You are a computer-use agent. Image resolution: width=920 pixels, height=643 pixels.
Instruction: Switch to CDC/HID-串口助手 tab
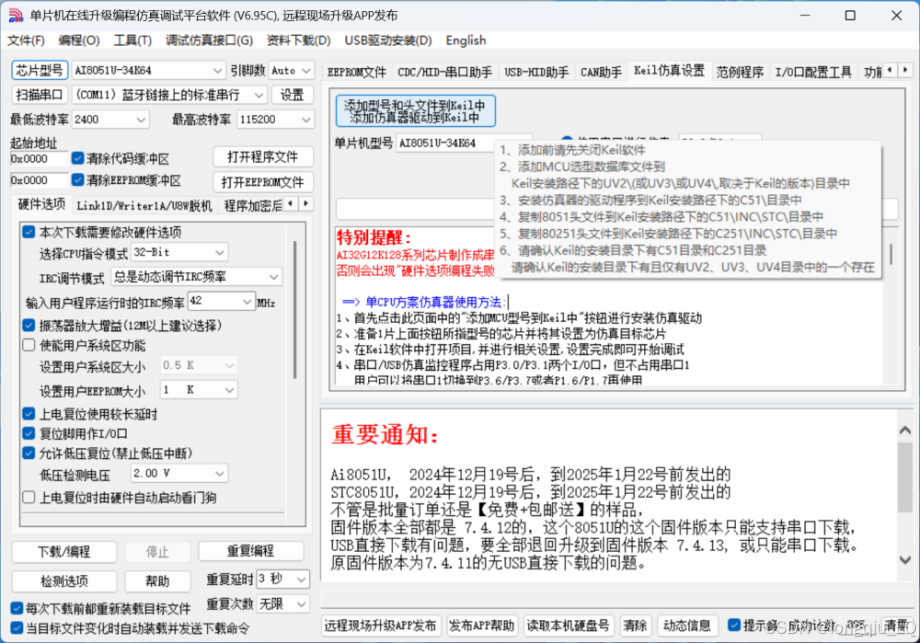(445, 72)
